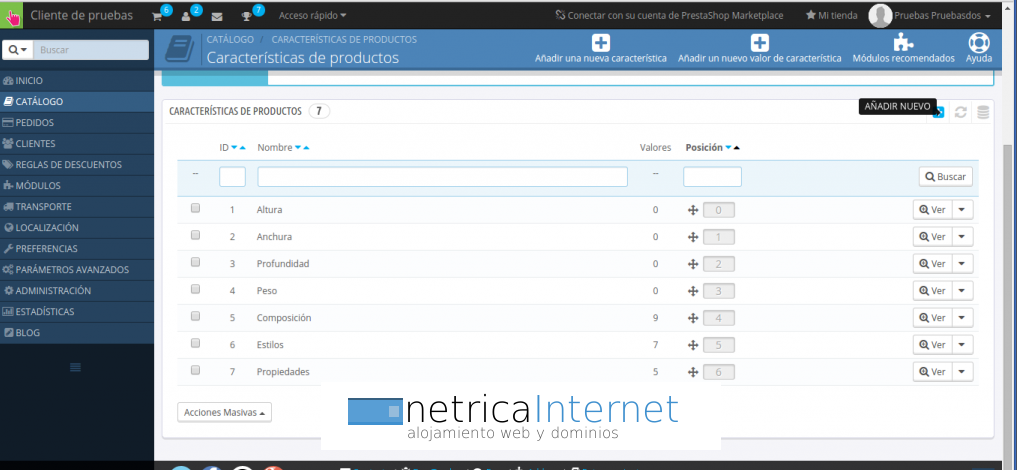Open the shopping cart orders notification icon

click(158, 16)
